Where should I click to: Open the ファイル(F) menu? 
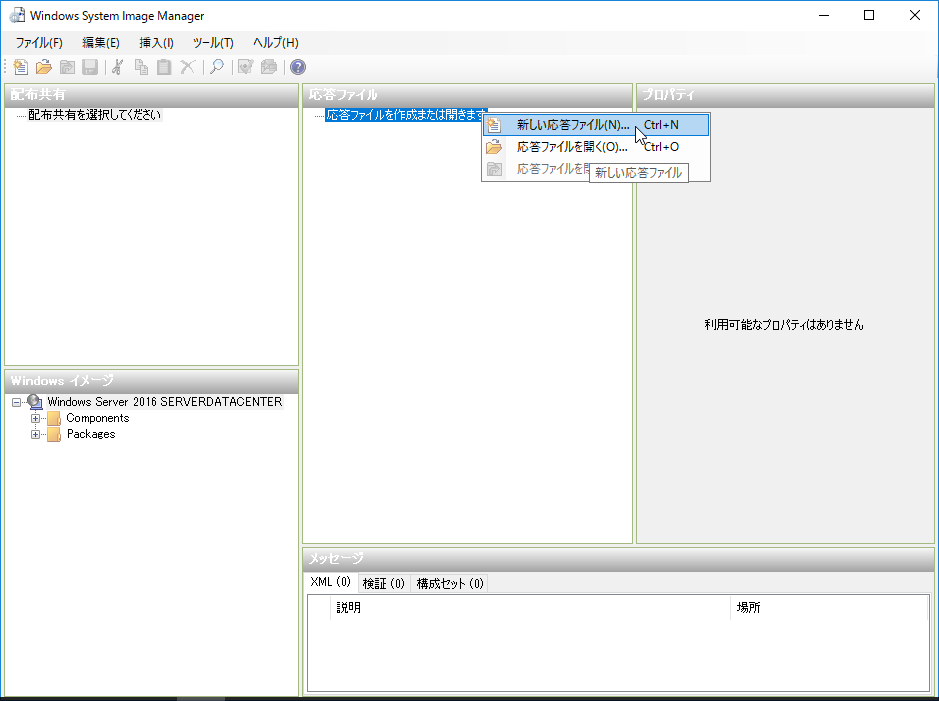tap(39, 43)
